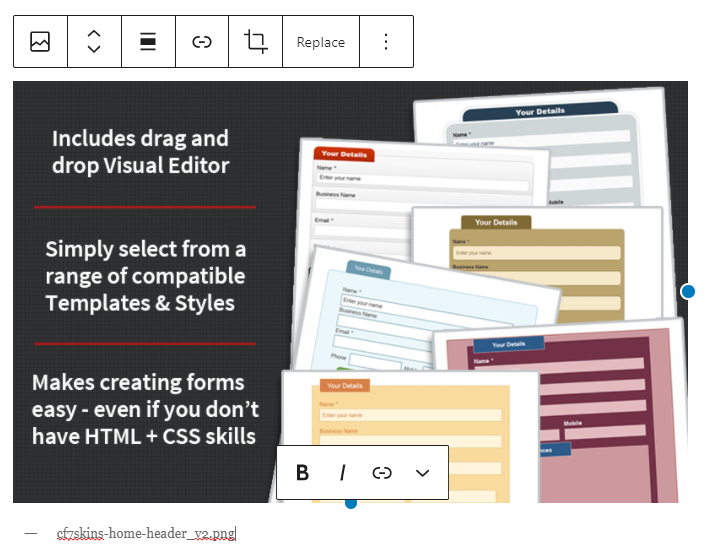Toggle italic formatting for the caption
Screen dimensions: 706x547
(342, 473)
